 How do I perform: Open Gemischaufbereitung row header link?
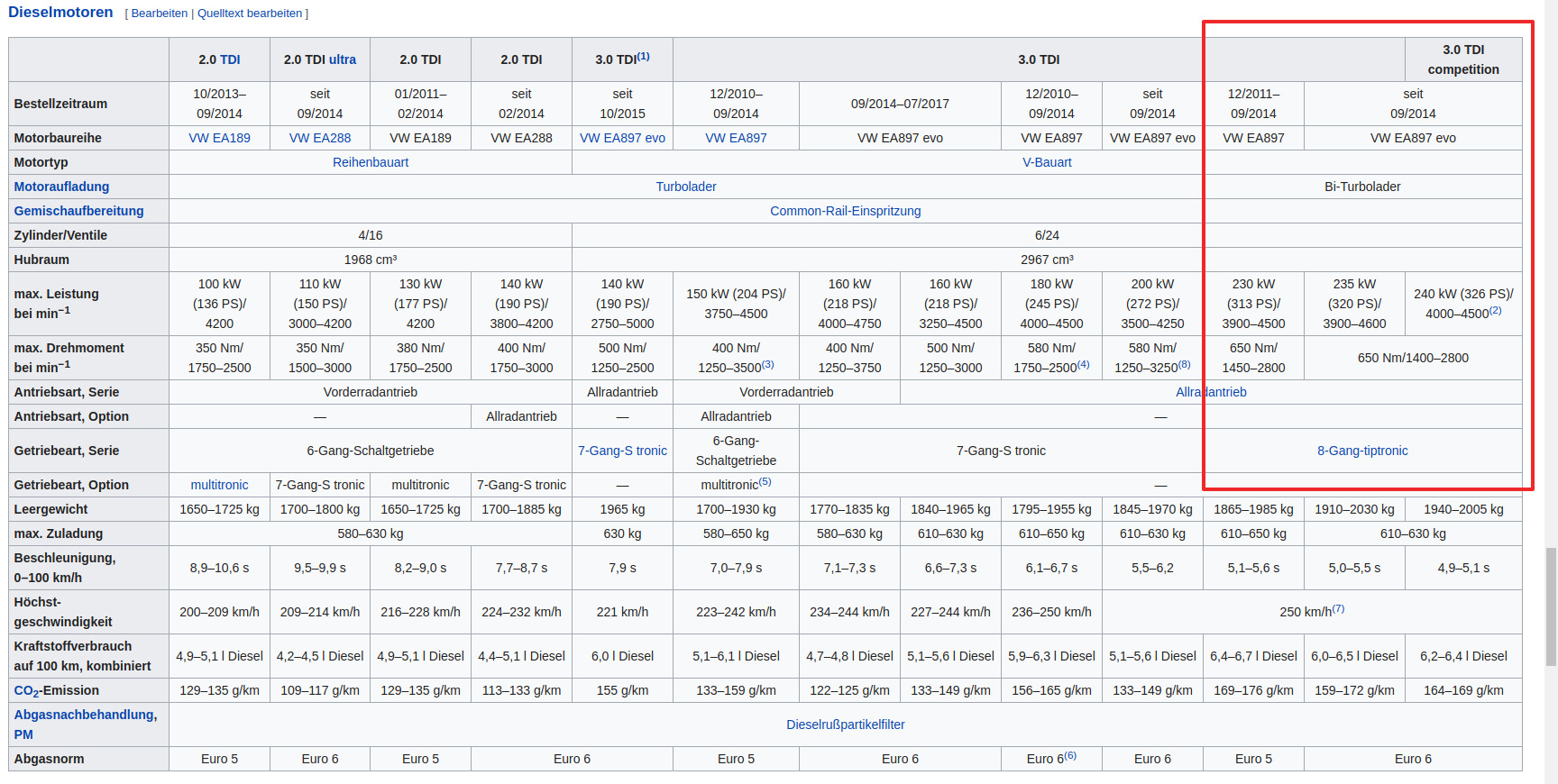pyautogui.click(x=78, y=211)
